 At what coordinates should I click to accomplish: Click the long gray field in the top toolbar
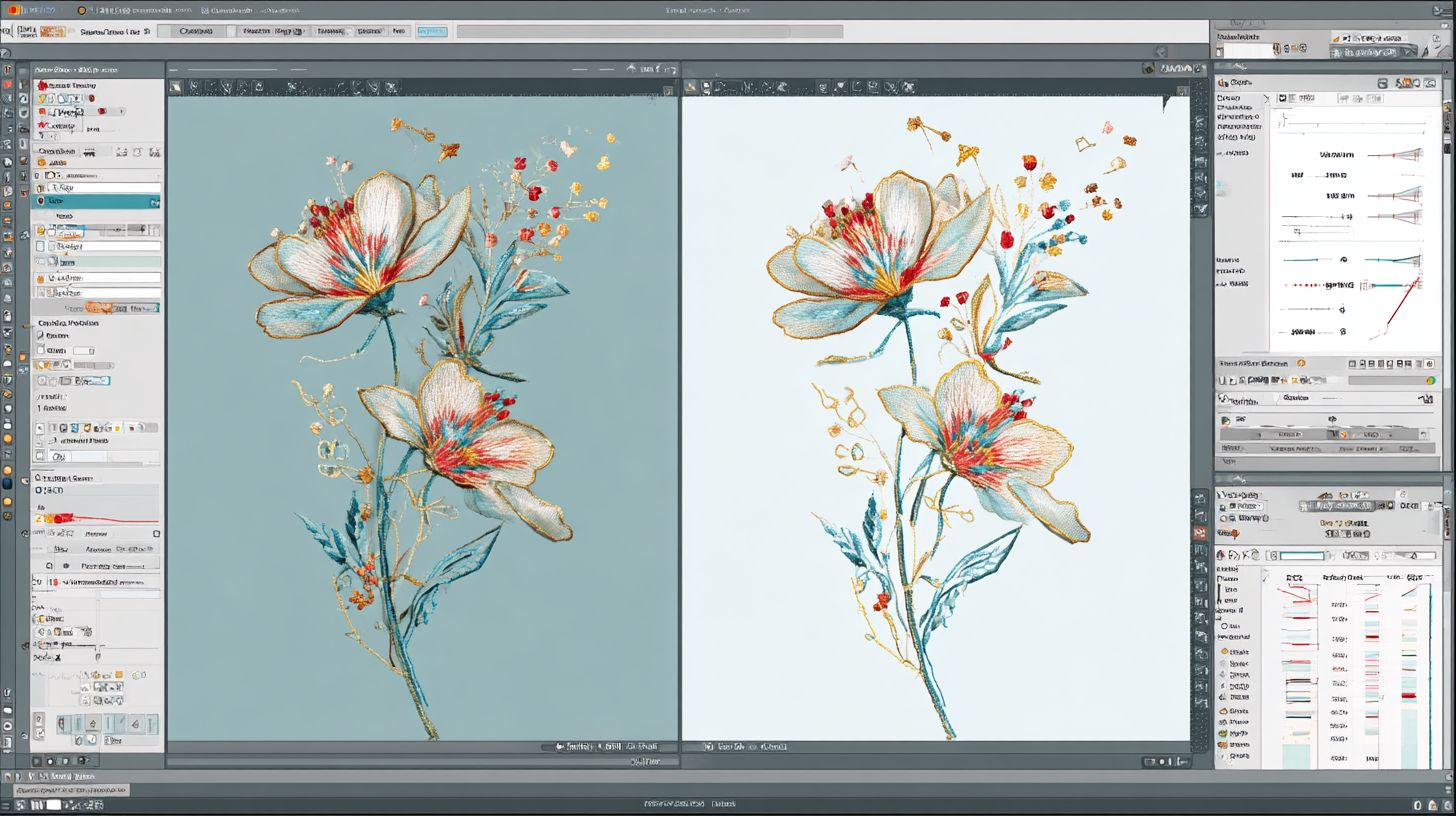point(649,32)
